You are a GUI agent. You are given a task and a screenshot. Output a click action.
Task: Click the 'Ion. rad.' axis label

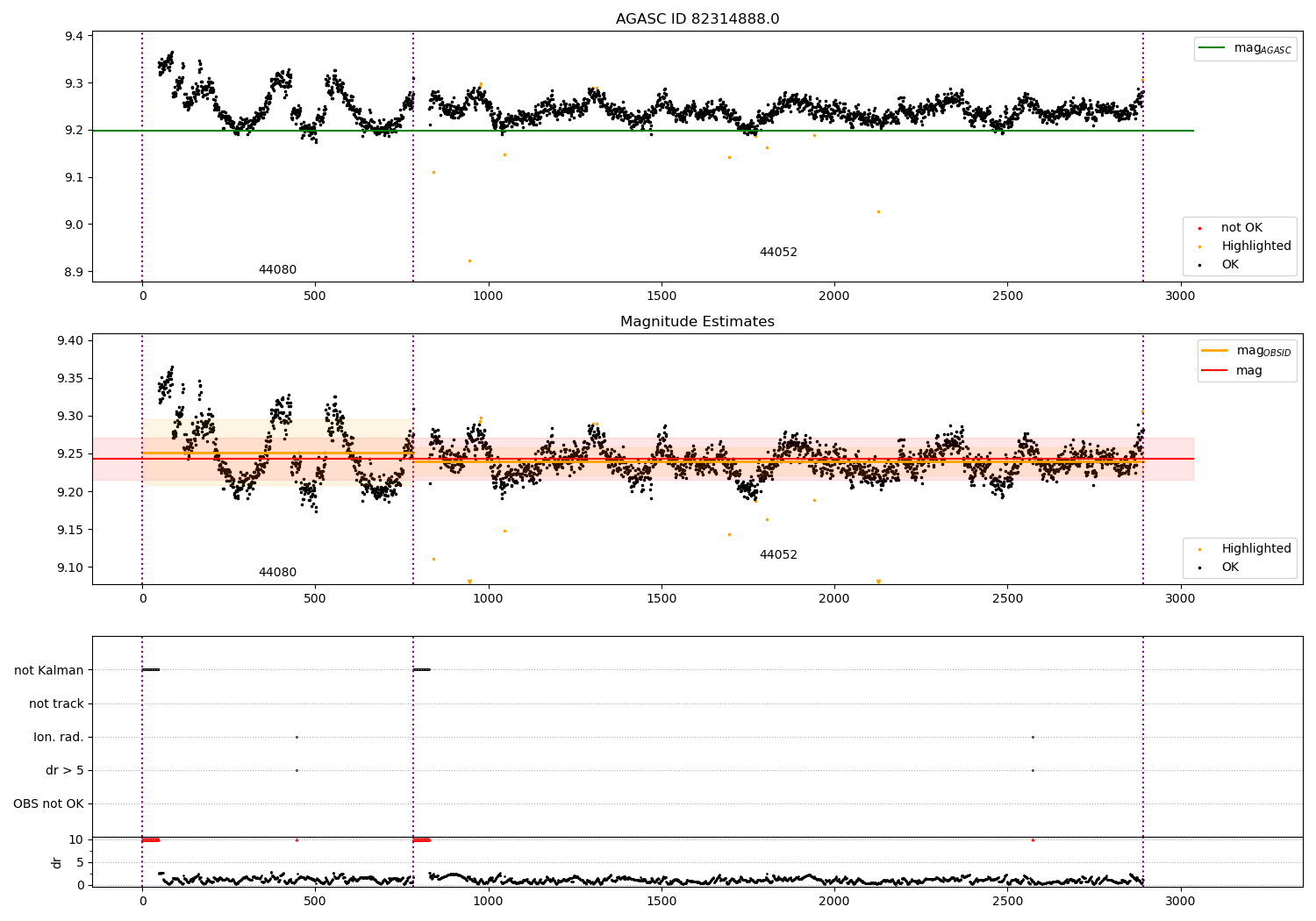59,737
